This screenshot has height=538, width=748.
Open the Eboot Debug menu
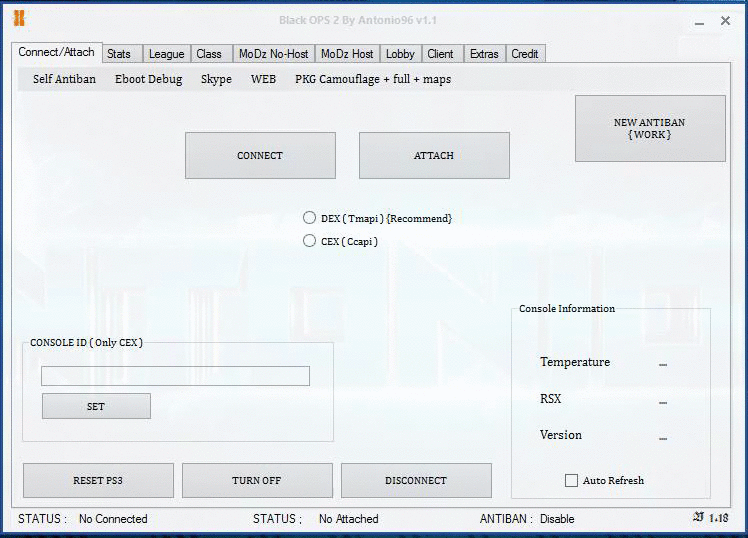click(148, 79)
